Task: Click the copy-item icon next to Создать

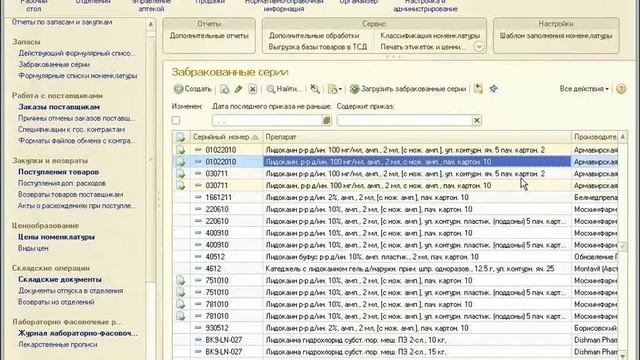Action: 224,89
